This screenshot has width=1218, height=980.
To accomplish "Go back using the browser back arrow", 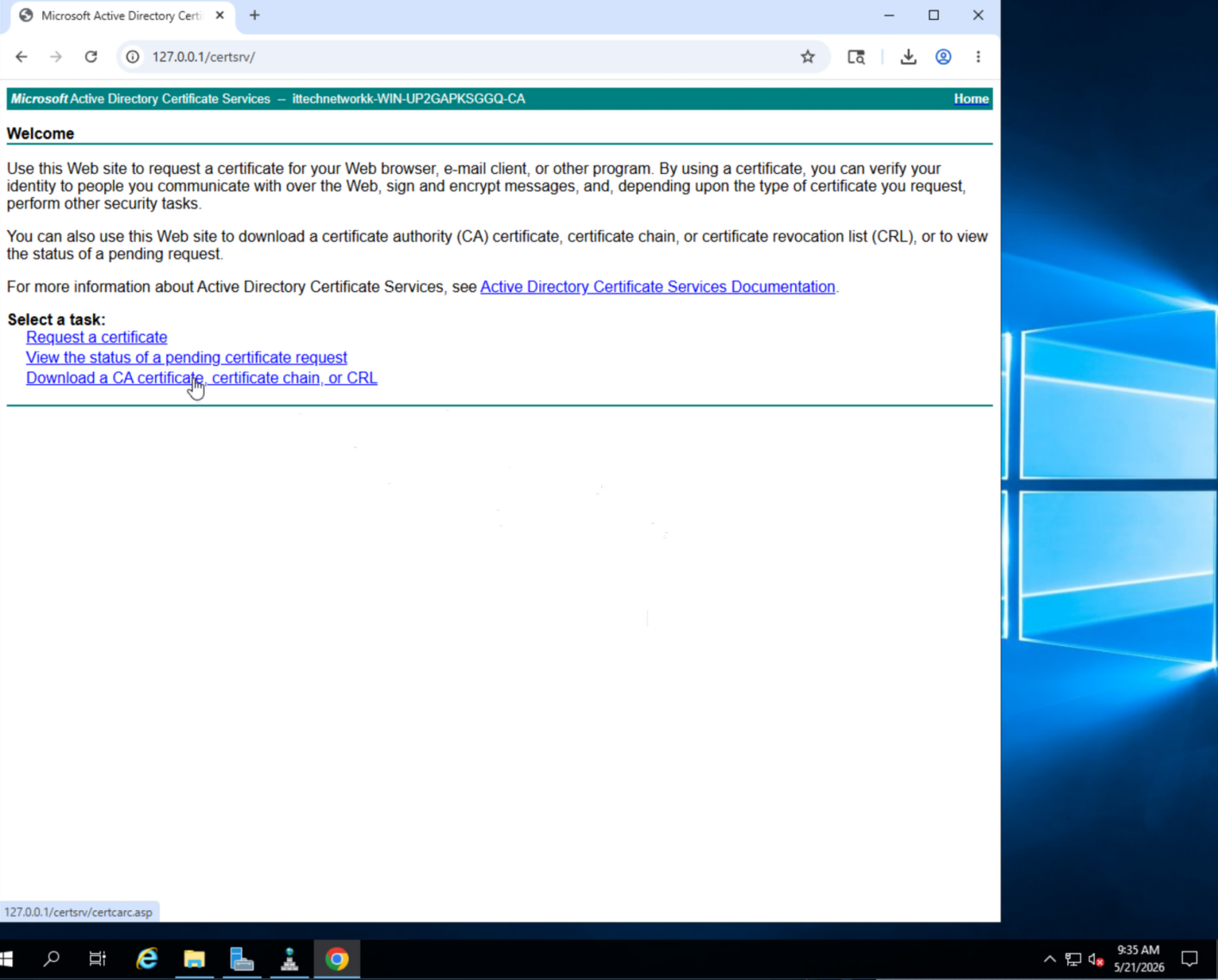I will [22, 57].
